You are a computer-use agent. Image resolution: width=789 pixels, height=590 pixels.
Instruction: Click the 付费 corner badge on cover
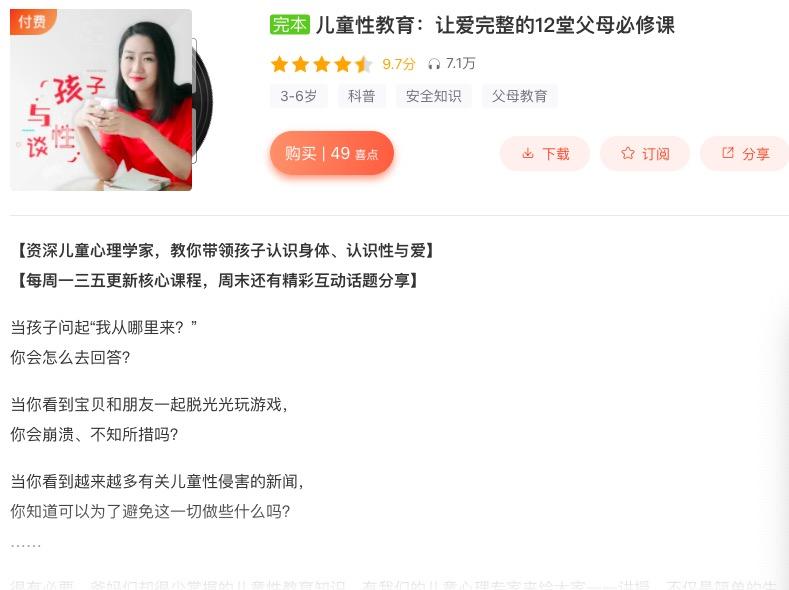(32, 21)
